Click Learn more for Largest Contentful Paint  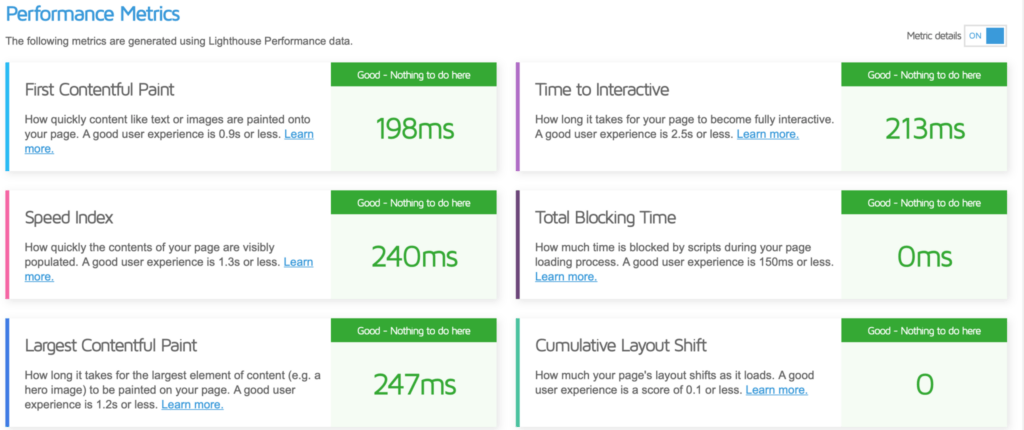(192, 405)
